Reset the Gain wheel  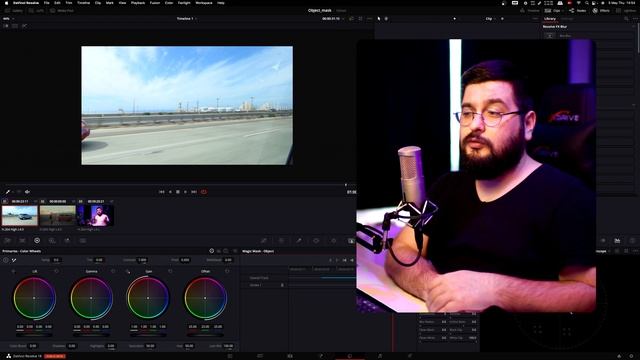pos(170,271)
